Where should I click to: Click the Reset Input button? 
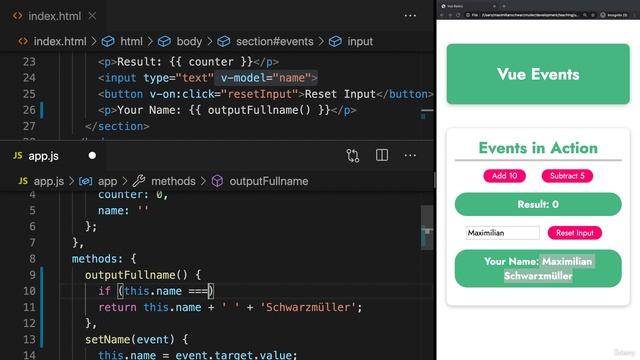pyautogui.click(x=575, y=233)
